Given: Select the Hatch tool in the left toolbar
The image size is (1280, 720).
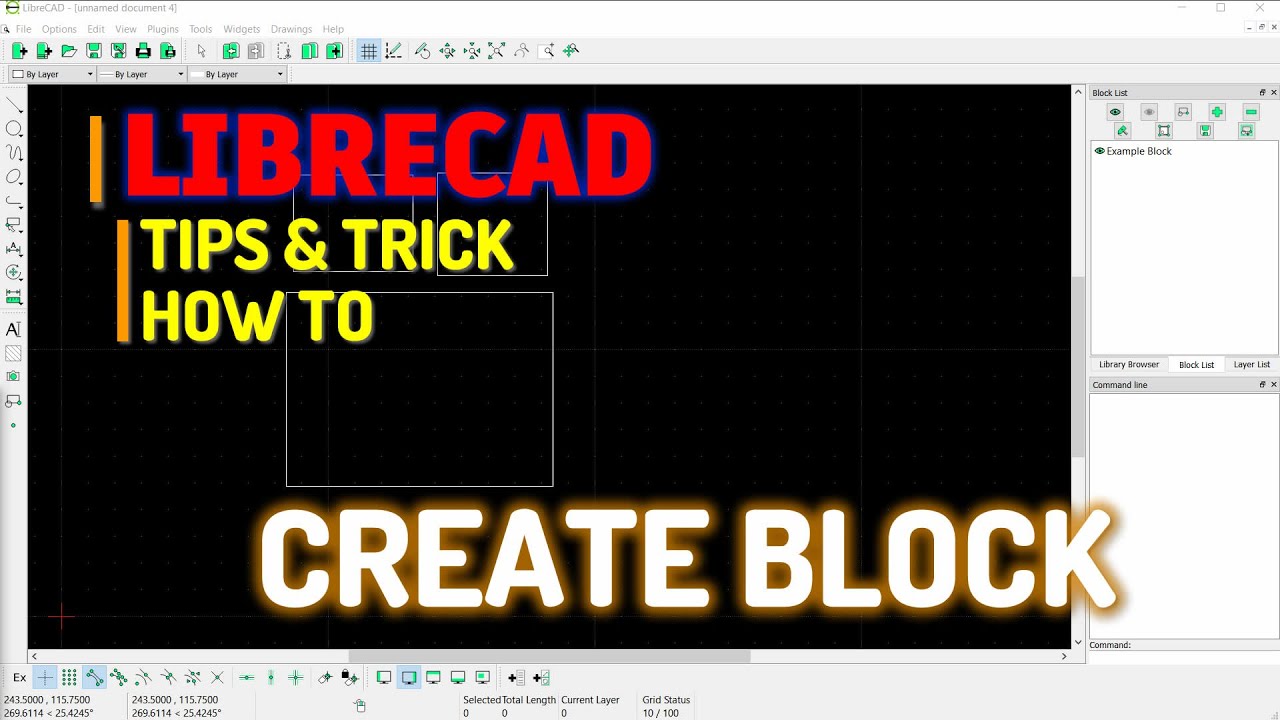Looking at the screenshot, I should (14, 353).
